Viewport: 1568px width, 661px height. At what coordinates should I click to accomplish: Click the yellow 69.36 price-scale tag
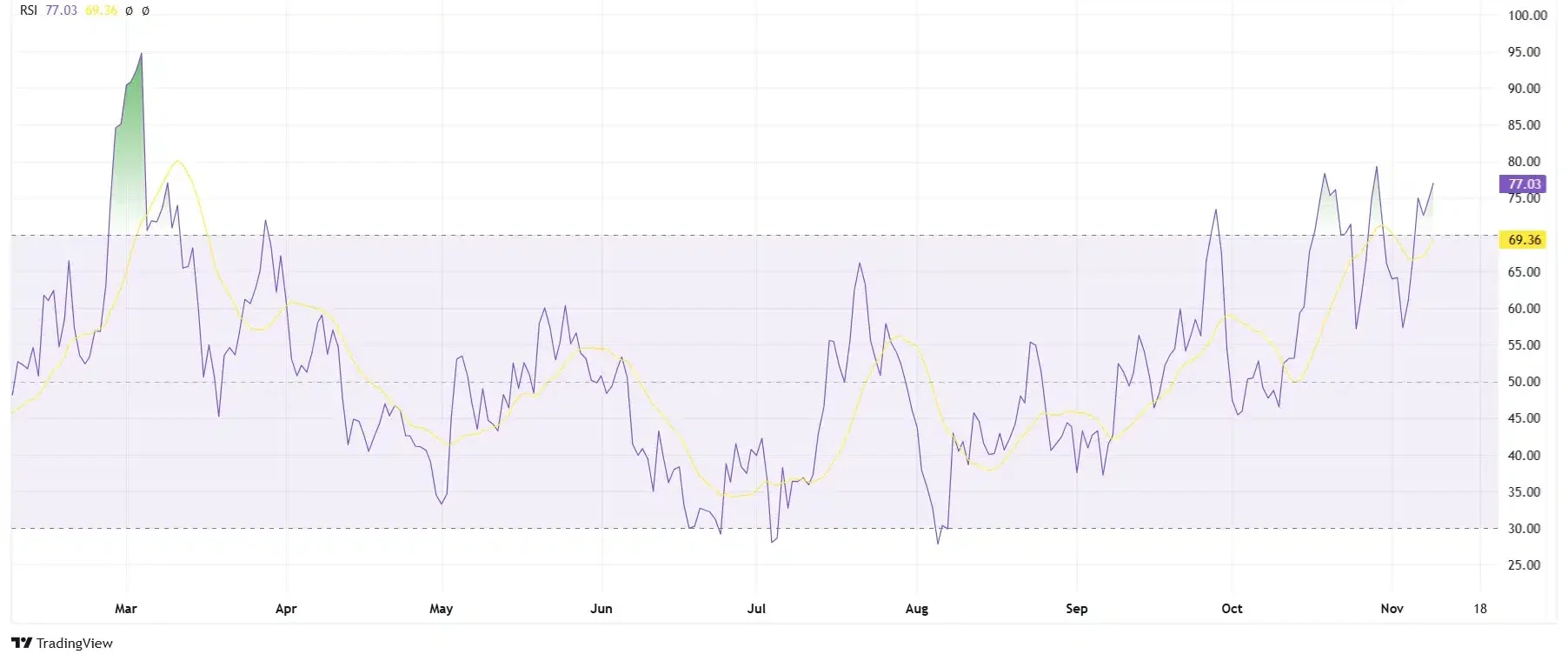1522,239
